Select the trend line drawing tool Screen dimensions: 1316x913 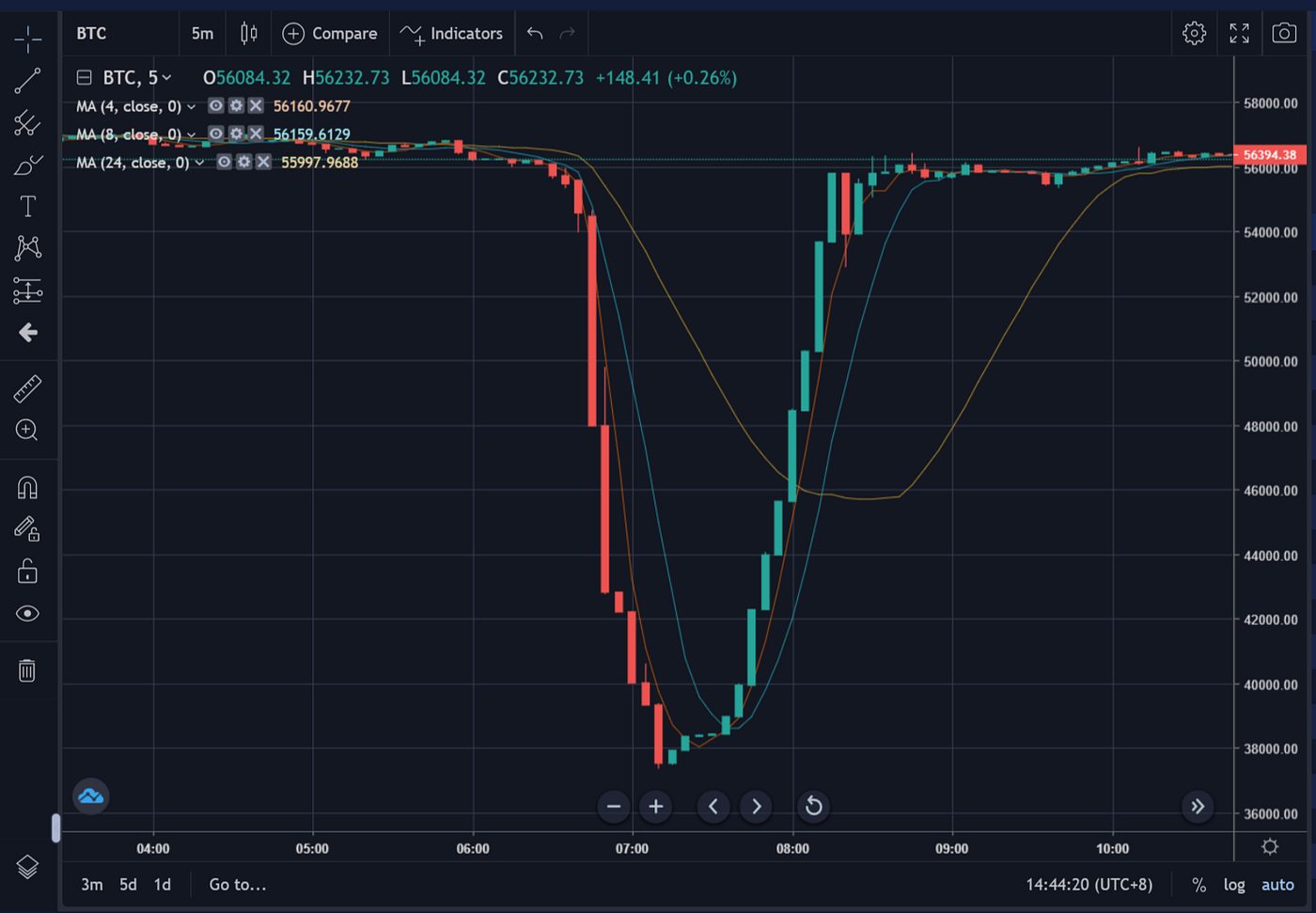coord(27,81)
